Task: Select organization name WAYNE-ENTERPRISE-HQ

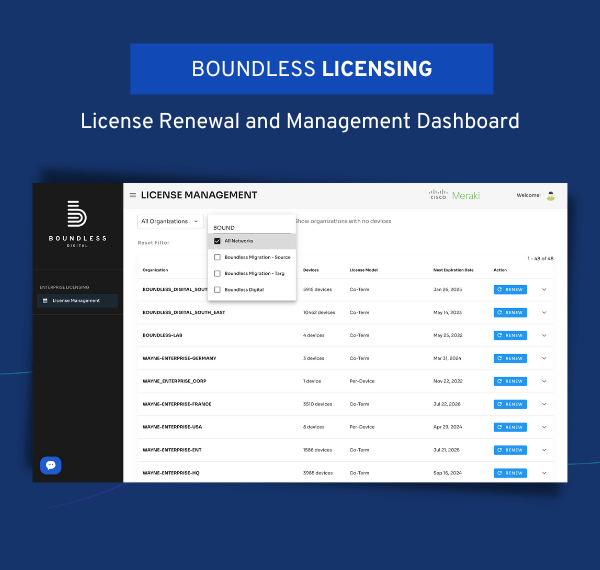Action: [x=171, y=473]
